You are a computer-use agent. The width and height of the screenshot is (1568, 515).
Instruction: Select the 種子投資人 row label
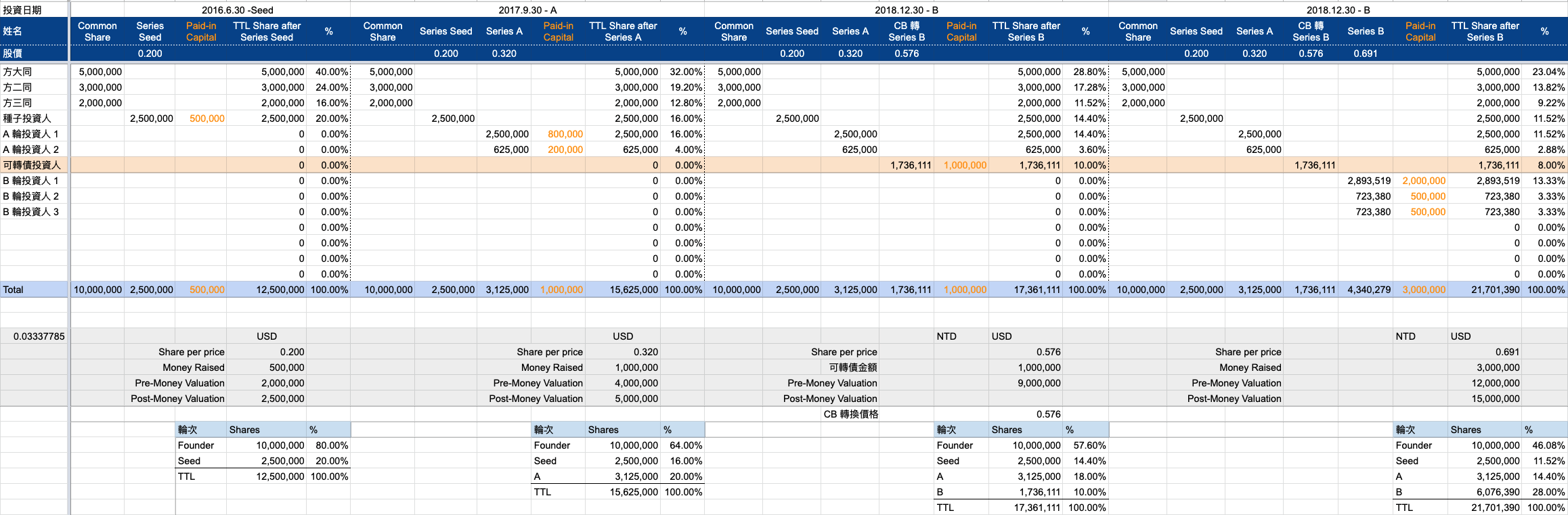34,118
